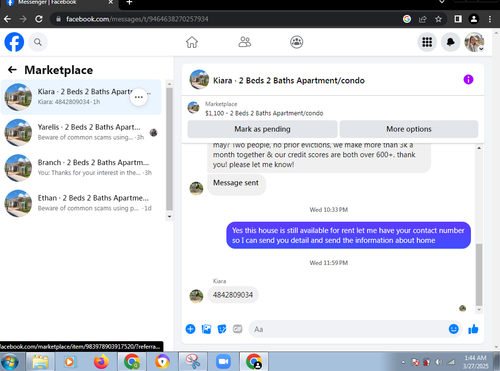500x371 pixels.
Task: Send a thumbs-up like
Action: [473, 329]
